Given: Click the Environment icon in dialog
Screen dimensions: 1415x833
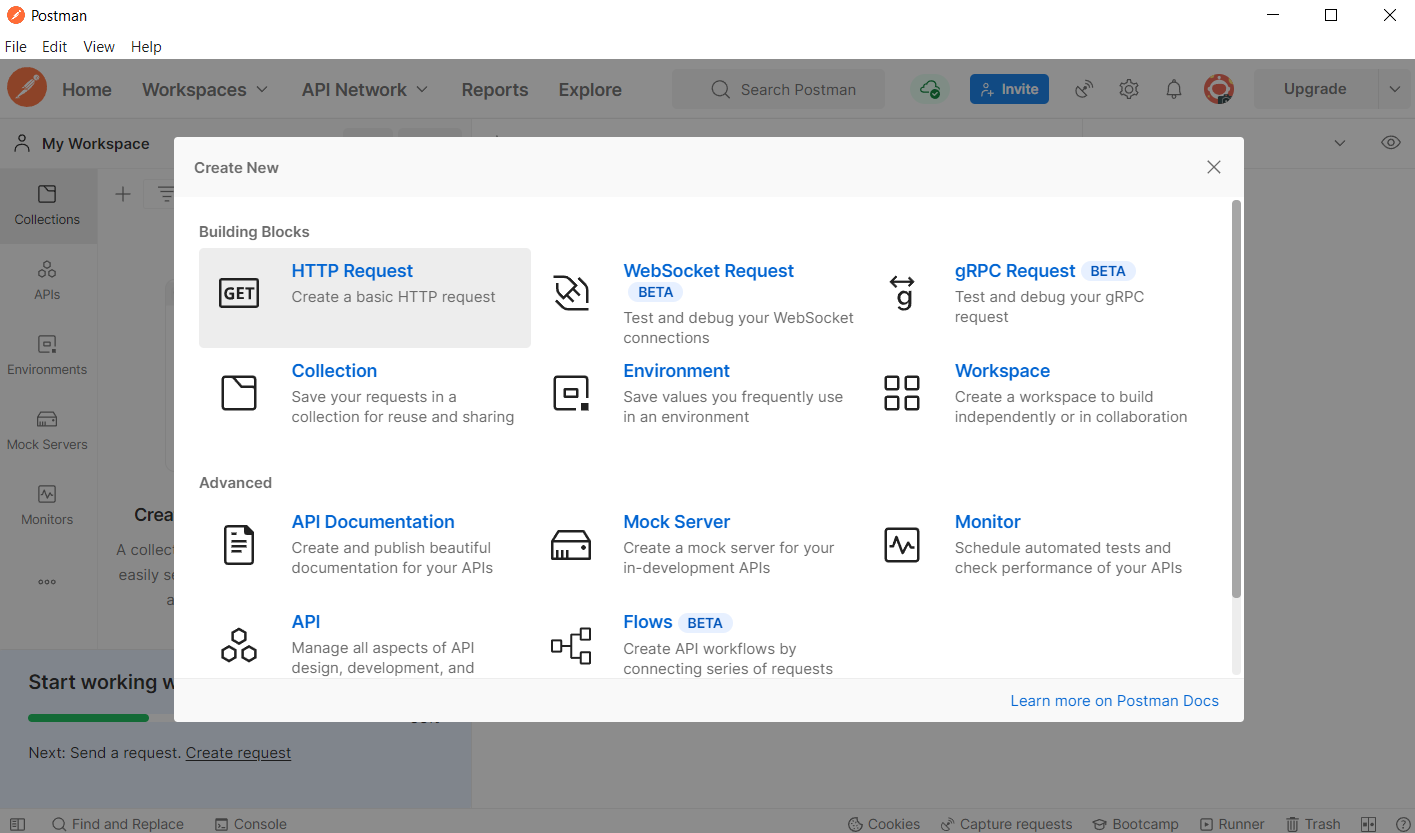Looking at the screenshot, I should click(571, 393).
